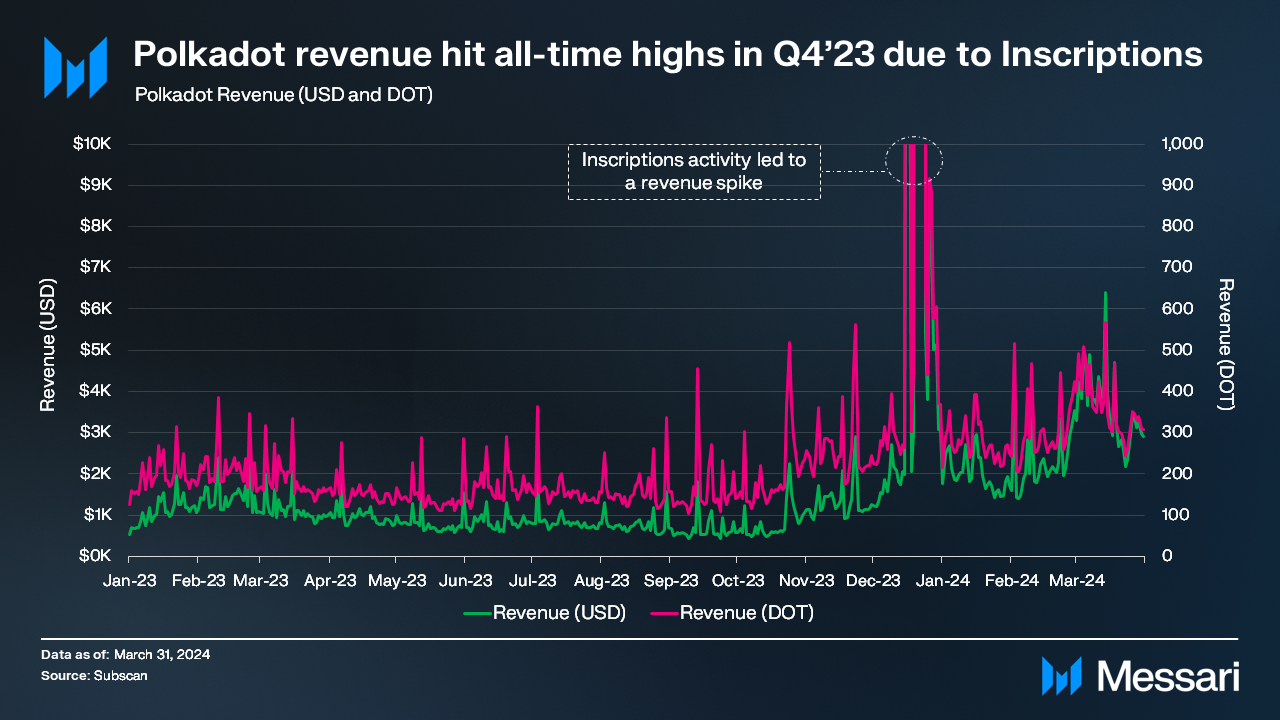Image resolution: width=1280 pixels, height=720 pixels.
Task: Click the Messari logo icon beside the bottom wordmark
Action: pyautogui.click(x=1061, y=676)
